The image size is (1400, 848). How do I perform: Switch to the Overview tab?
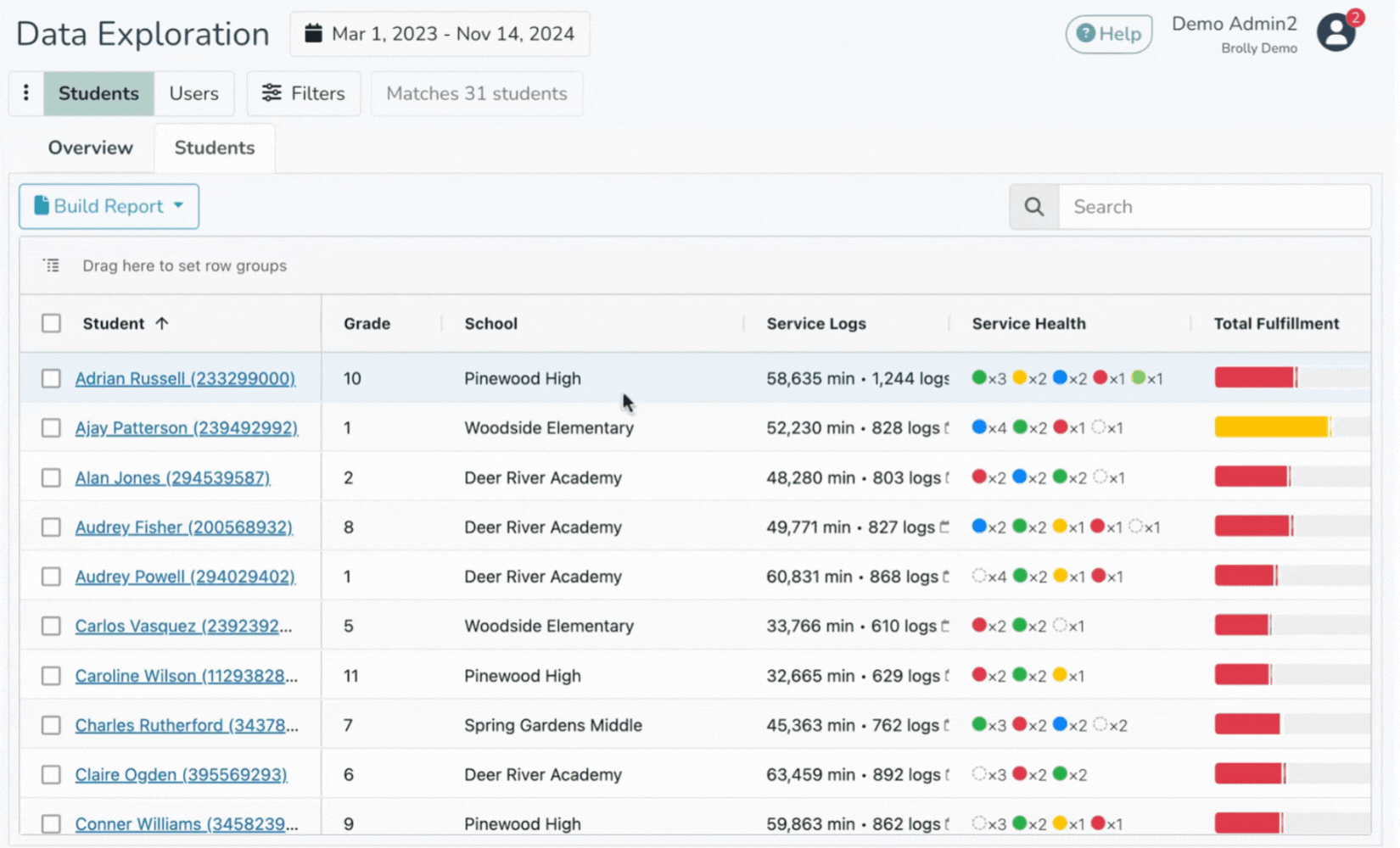pos(91,148)
